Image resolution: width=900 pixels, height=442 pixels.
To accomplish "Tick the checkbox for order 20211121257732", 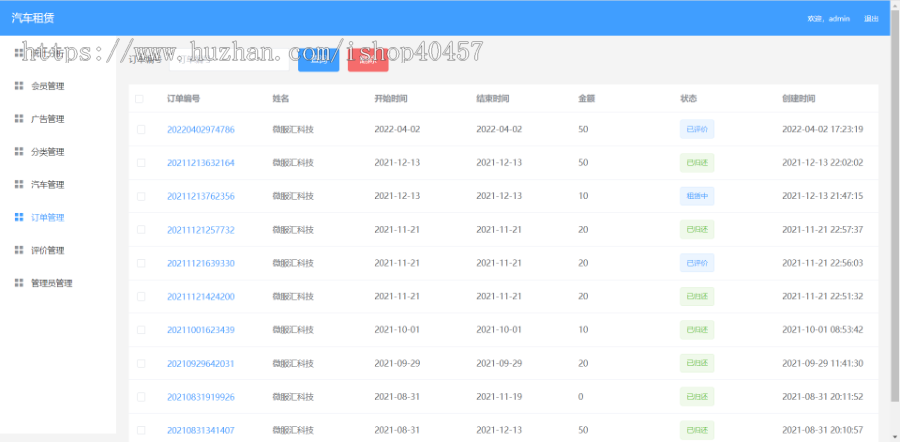I will pyautogui.click(x=141, y=230).
